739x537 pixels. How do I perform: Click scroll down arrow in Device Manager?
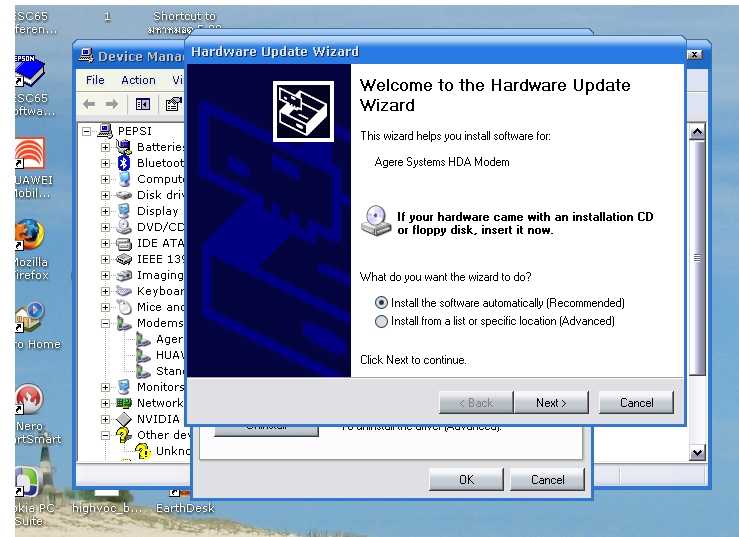click(697, 453)
